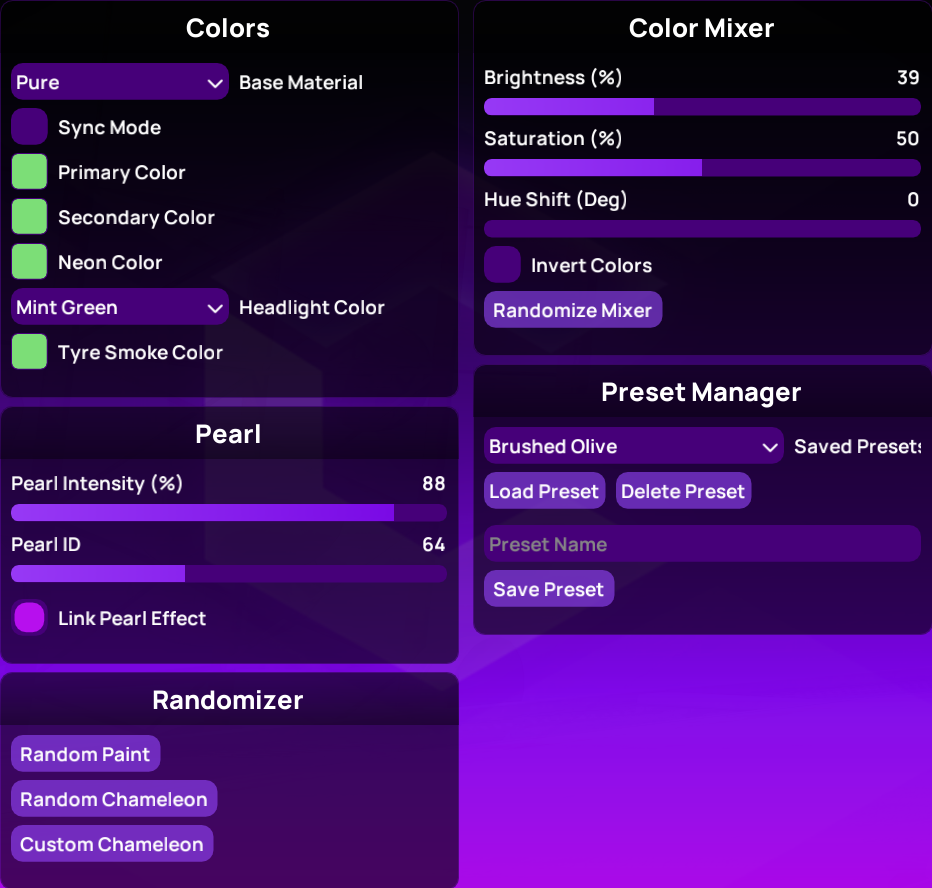Click the Saturation value 50
This screenshot has width=932, height=888.
[x=908, y=138]
